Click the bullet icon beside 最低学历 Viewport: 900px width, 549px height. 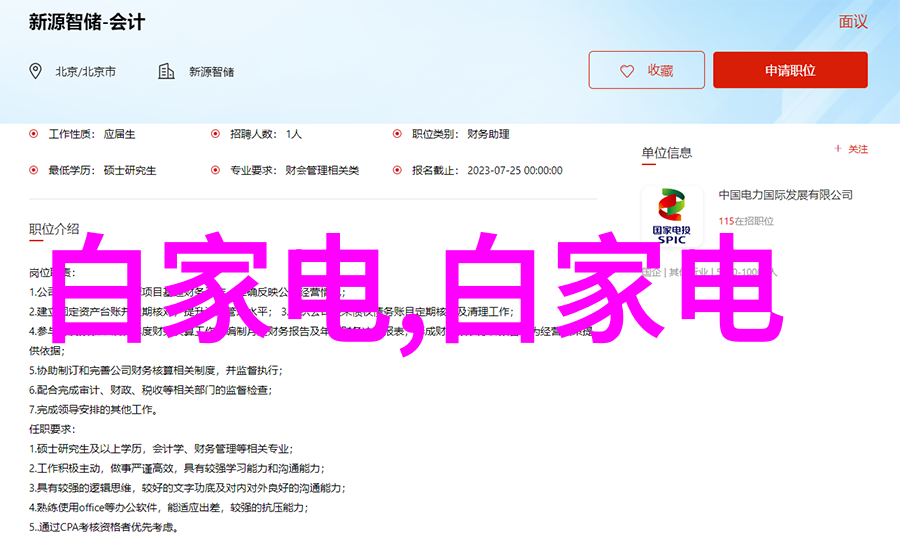coord(34,170)
